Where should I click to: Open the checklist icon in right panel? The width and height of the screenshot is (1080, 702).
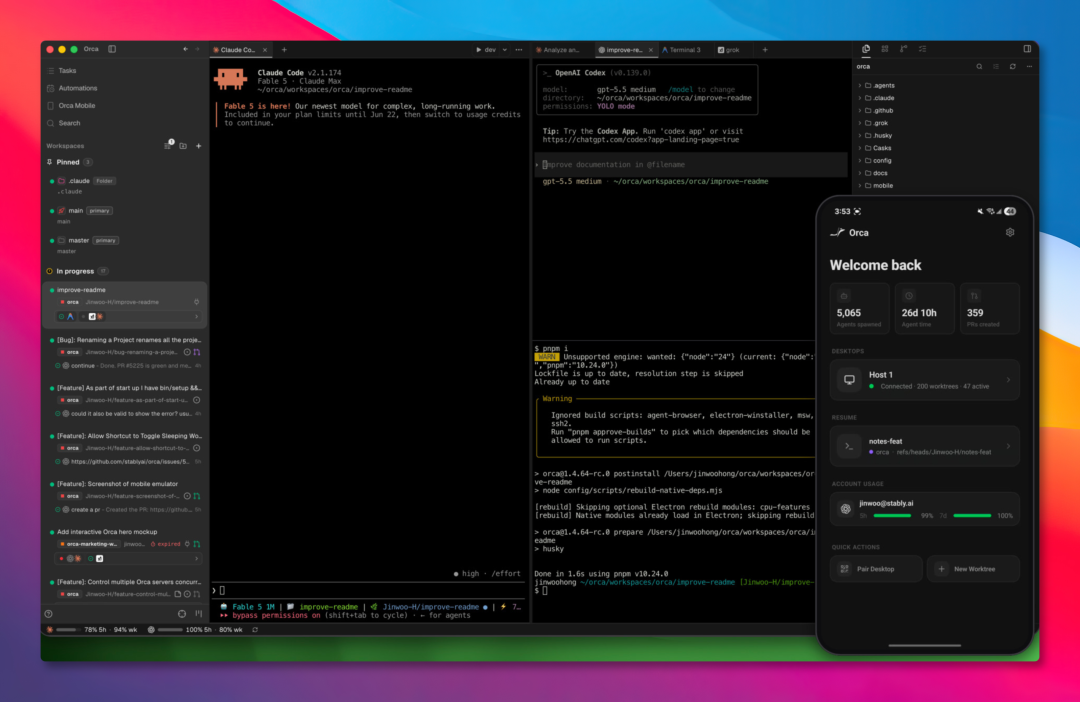tap(922, 49)
